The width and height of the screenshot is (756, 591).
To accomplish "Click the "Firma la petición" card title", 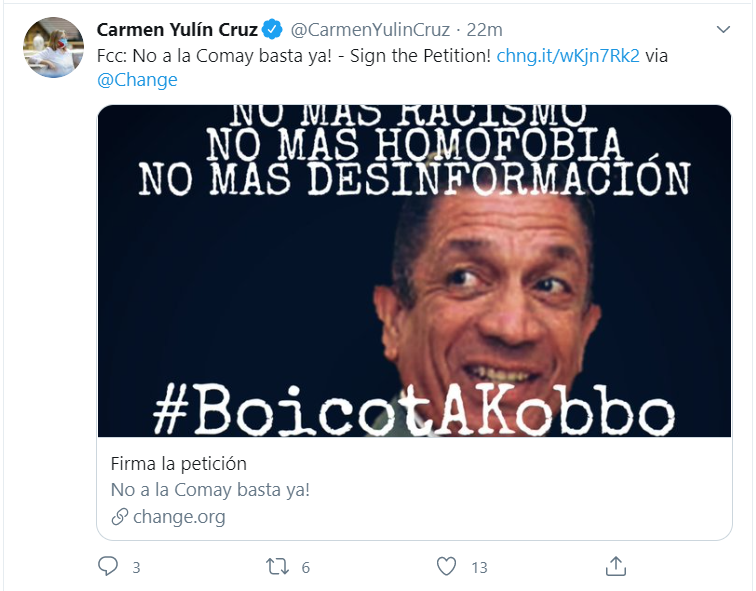I will [x=178, y=464].
